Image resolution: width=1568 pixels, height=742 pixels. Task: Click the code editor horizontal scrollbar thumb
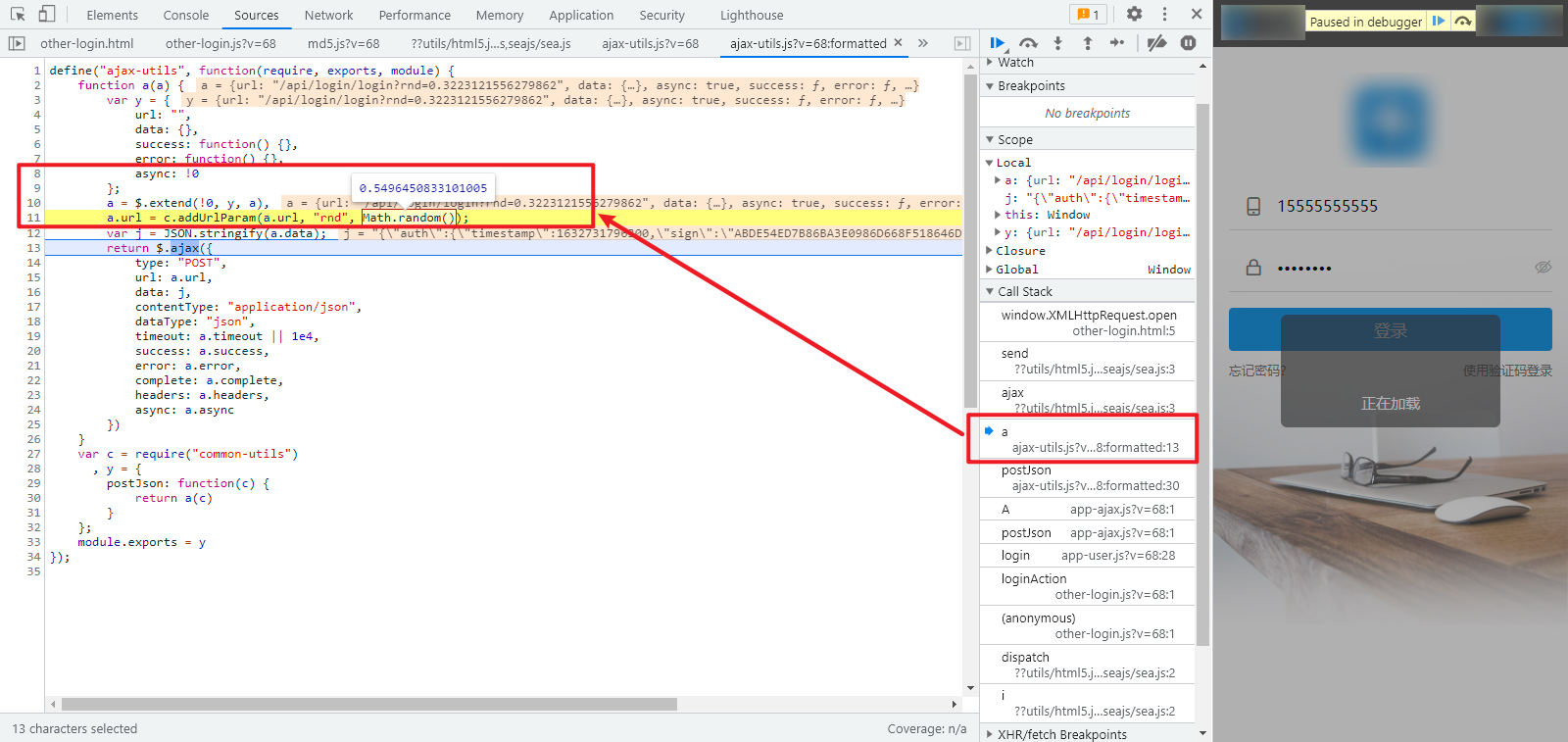point(368,704)
